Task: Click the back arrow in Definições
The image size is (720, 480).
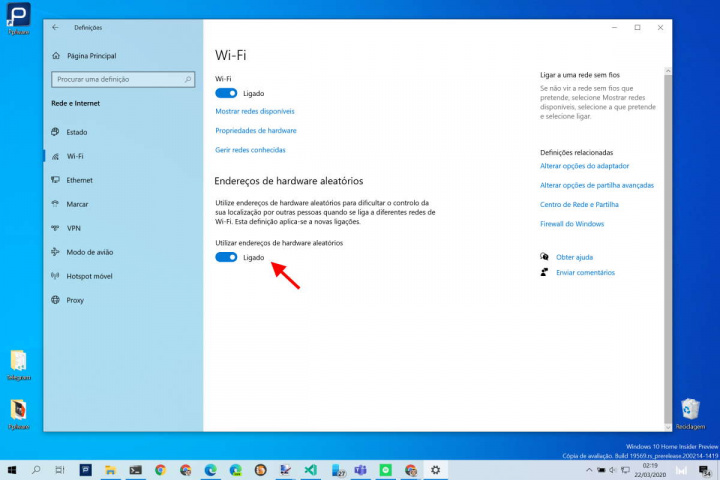Action: 55,27
